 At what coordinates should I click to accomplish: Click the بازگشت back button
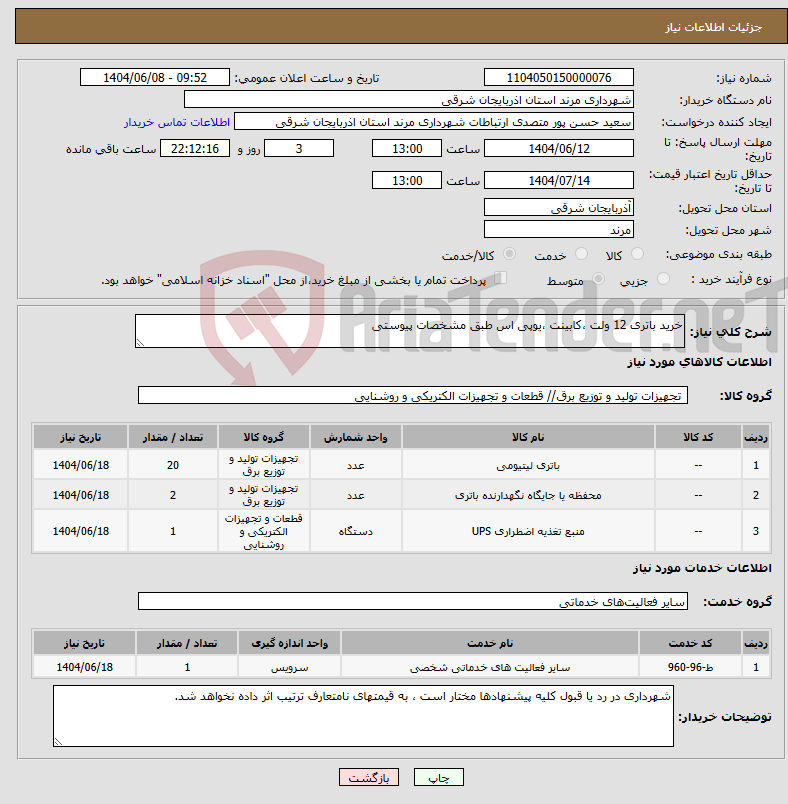(369, 777)
